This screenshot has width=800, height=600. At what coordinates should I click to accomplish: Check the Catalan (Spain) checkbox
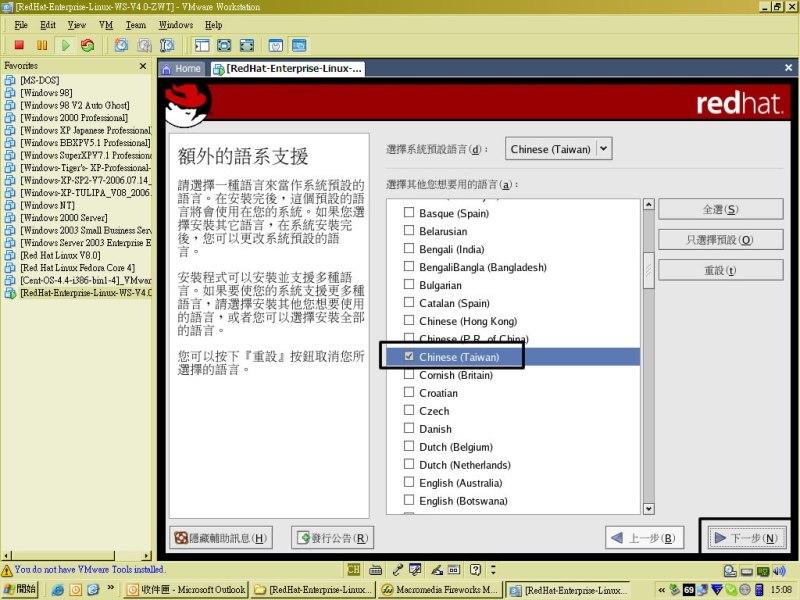[409, 302]
